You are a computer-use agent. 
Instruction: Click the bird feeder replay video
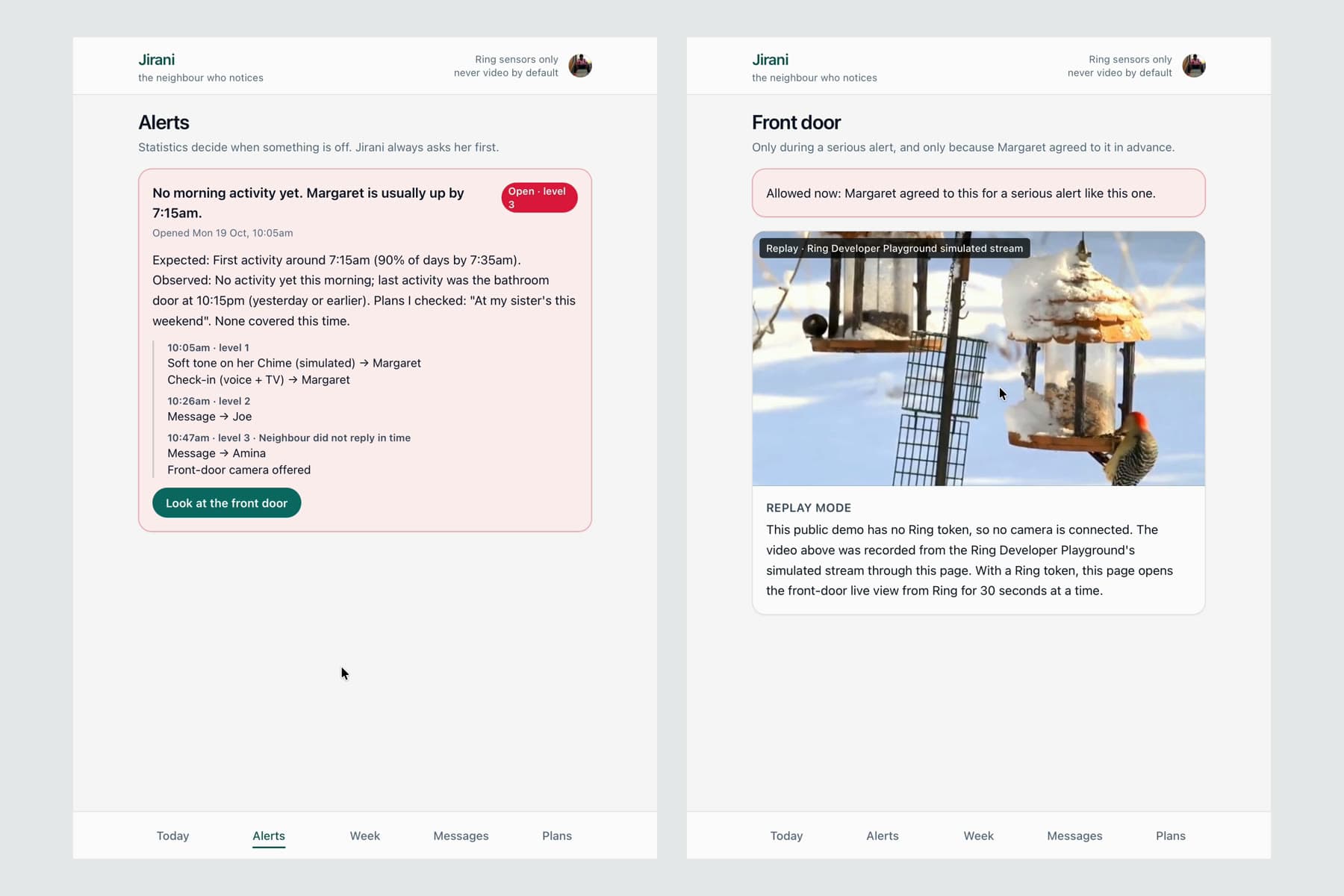(978, 358)
